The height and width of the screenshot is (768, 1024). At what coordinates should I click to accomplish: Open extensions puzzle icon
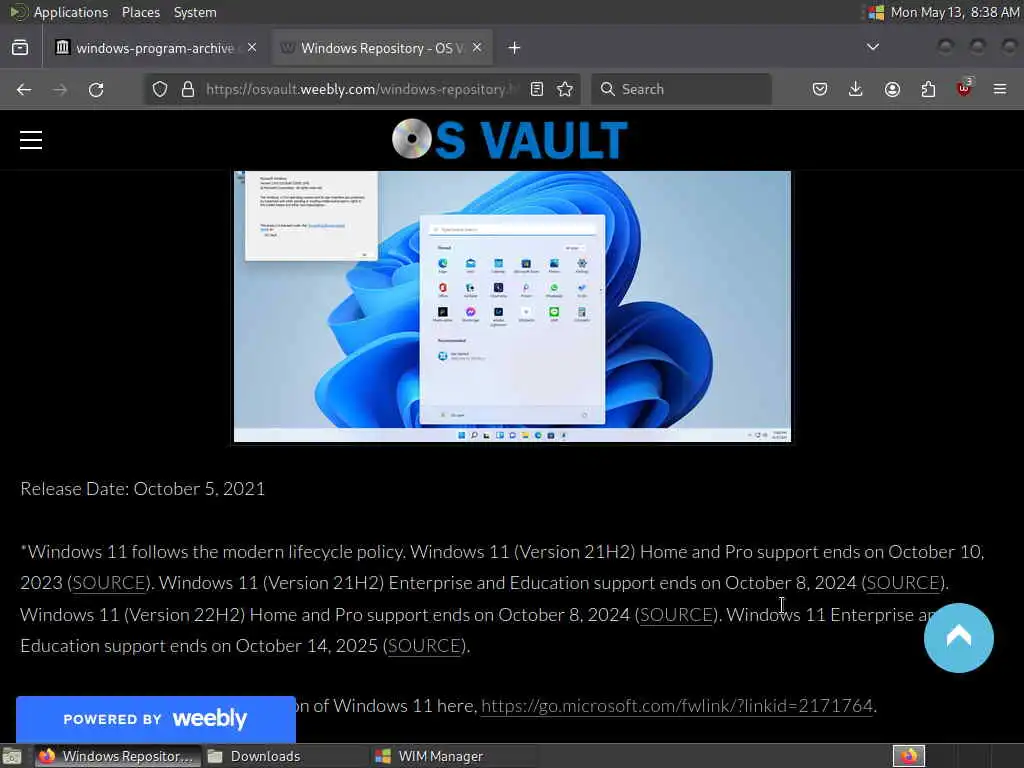point(928,89)
